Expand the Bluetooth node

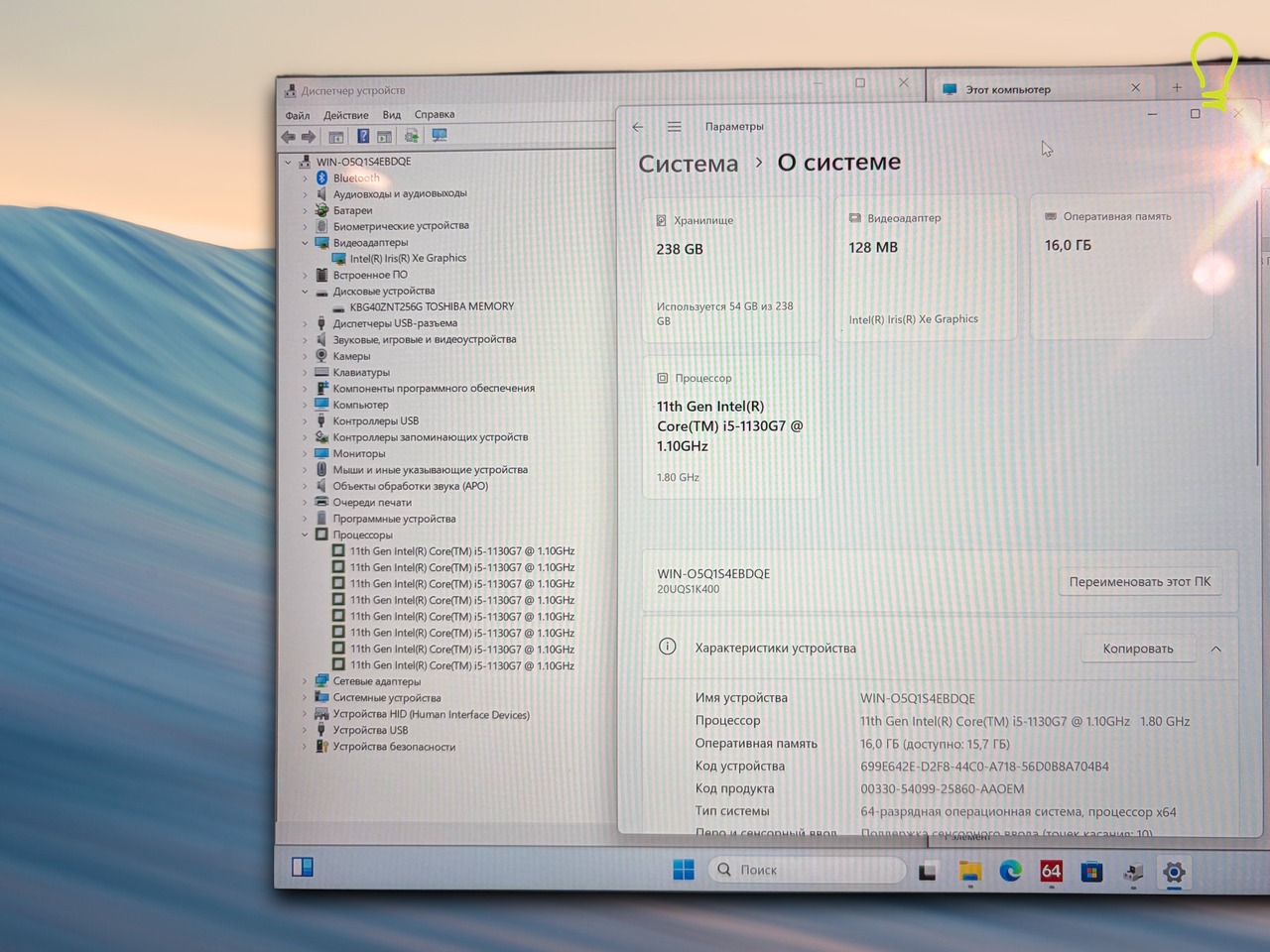click(x=306, y=178)
